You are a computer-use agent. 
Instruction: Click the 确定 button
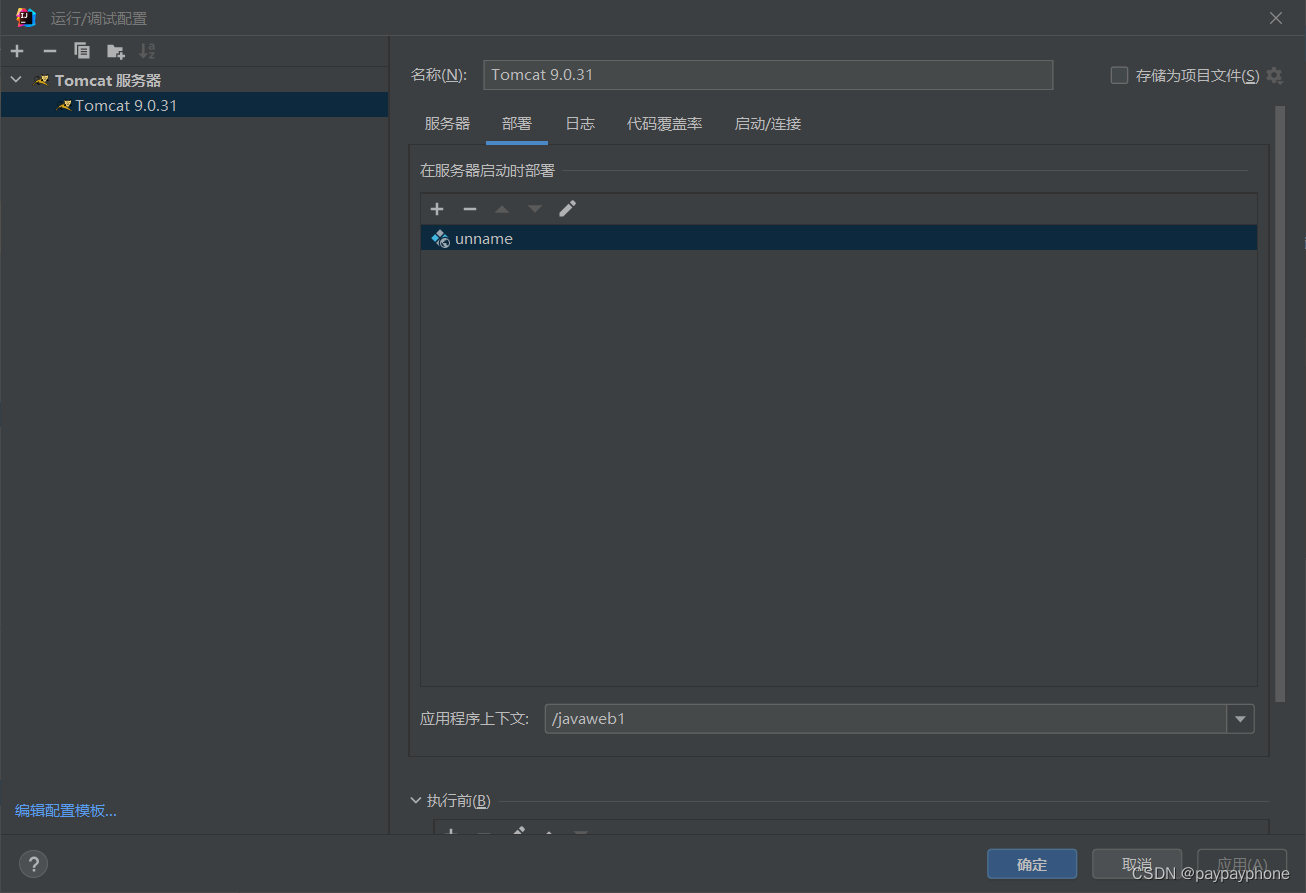[1032, 863]
